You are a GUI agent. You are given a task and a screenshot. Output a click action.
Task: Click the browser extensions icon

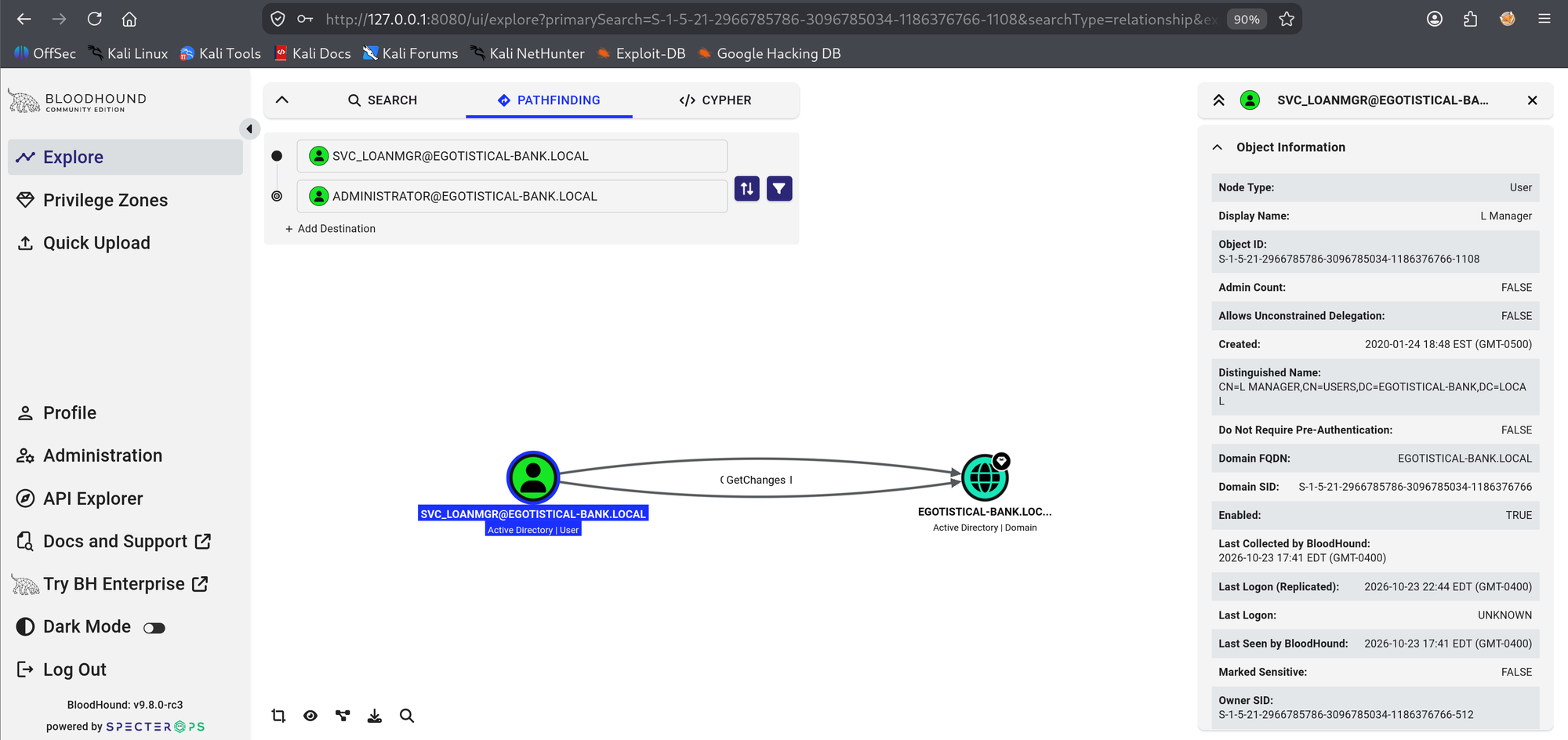pos(1471,19)
